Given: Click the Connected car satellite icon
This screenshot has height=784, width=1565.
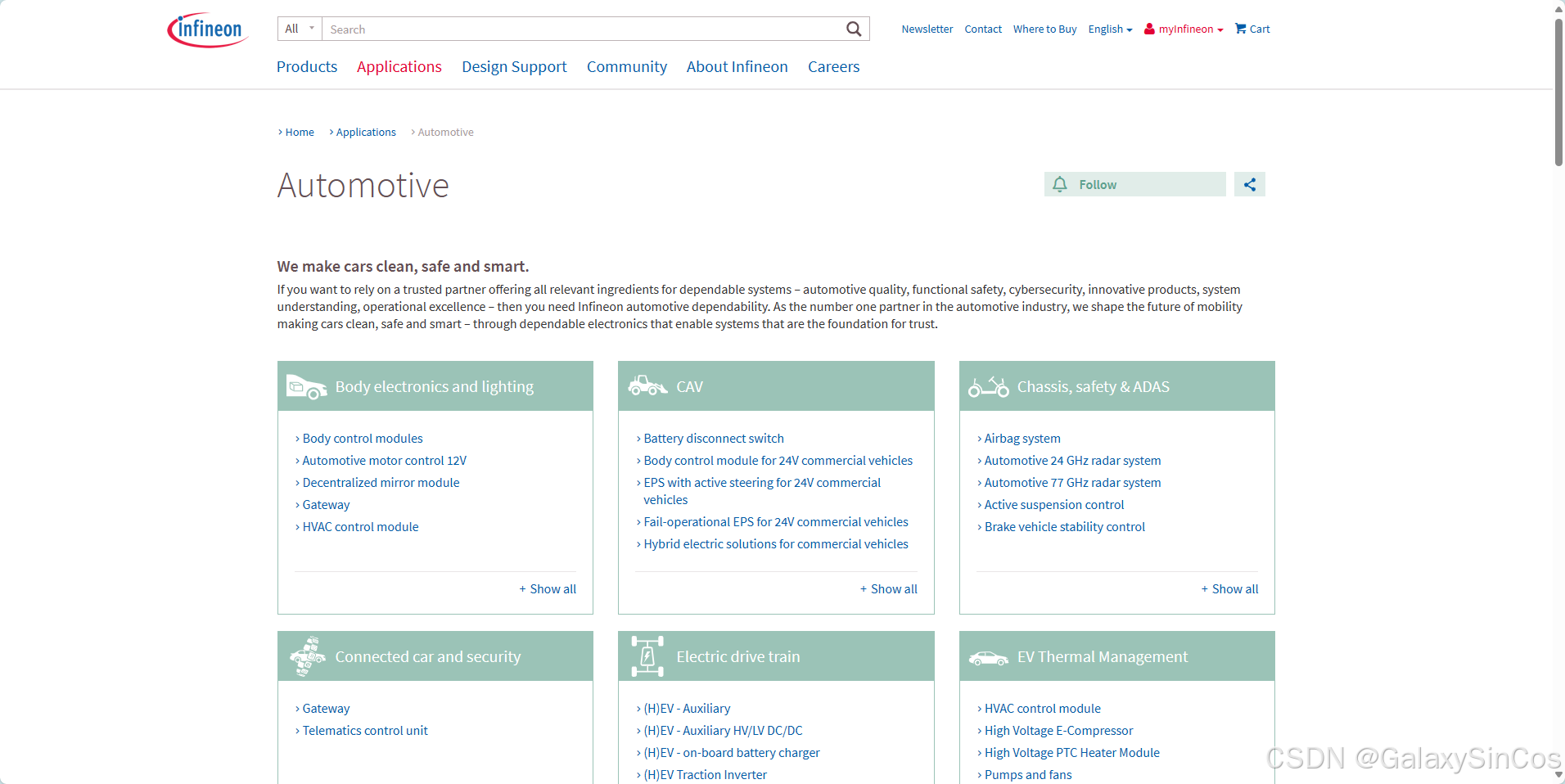Looking at the screenshot, I should (308, 656).
